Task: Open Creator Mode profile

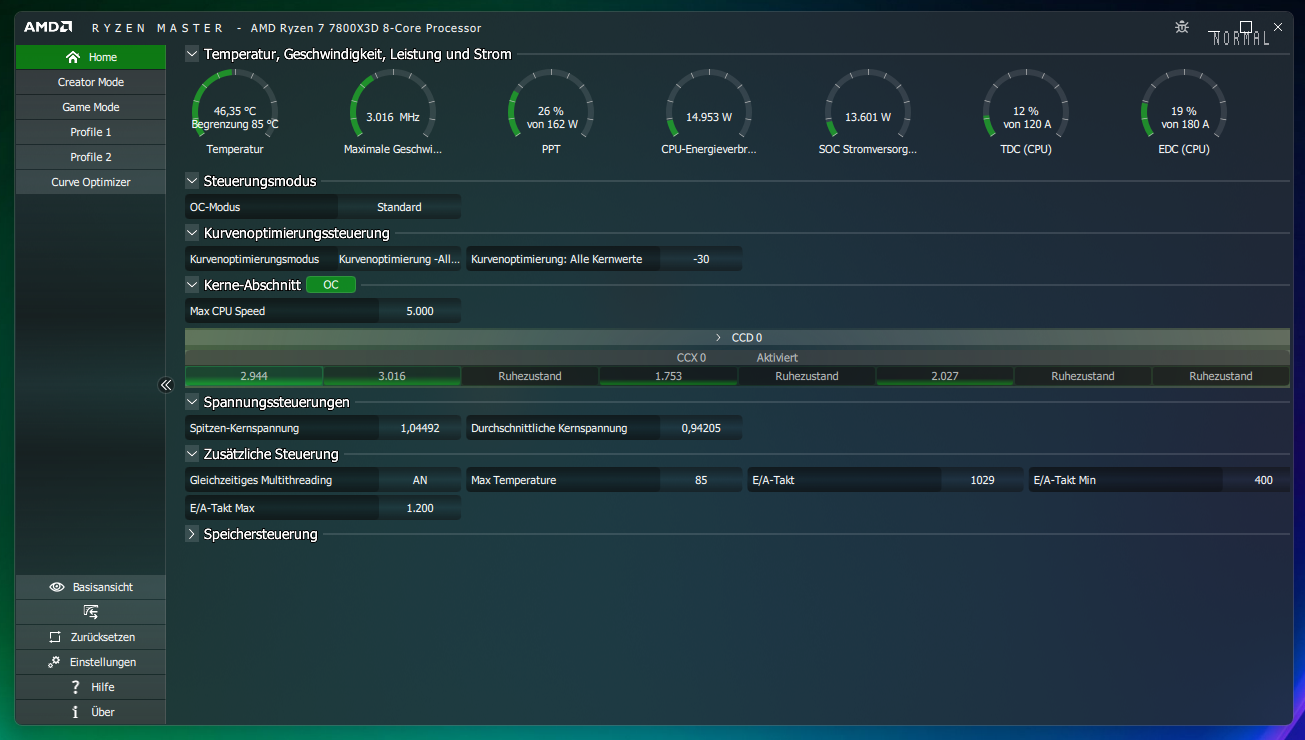Action: coord(91,82)
